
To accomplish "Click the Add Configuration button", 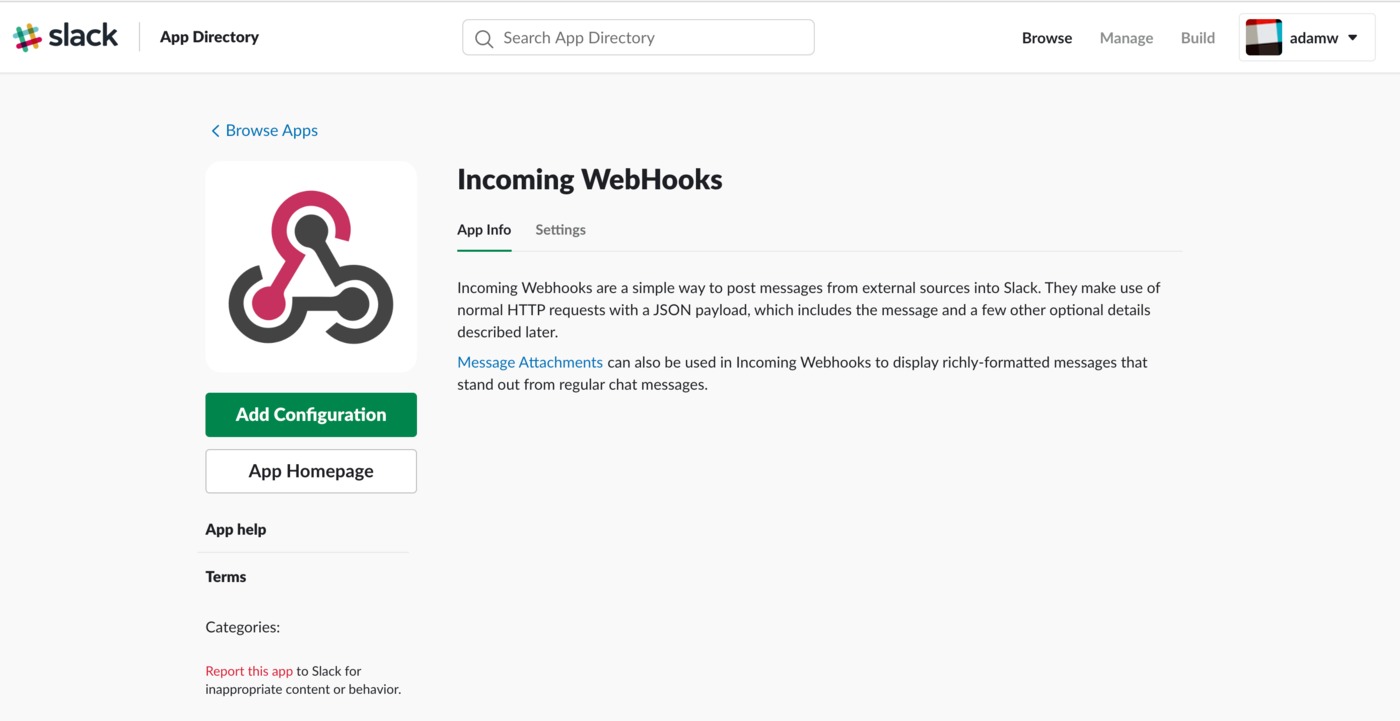I will (x=311, y=415).
